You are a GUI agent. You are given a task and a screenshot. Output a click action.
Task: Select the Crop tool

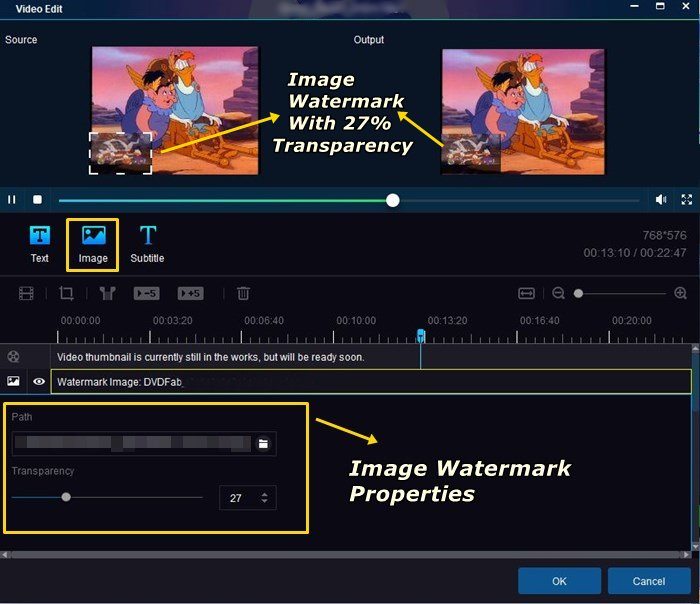click(66, 293)
